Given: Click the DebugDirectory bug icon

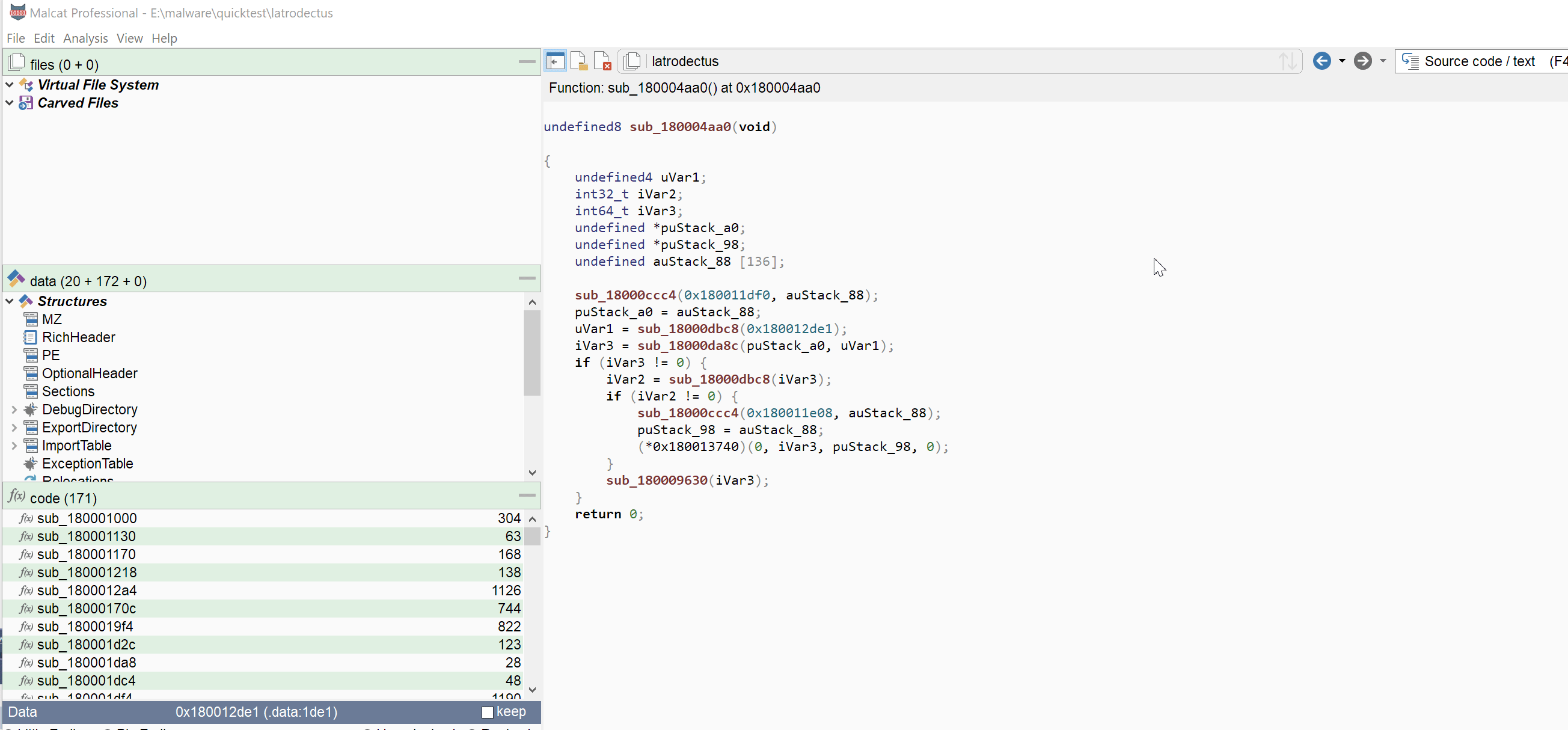Looking at the screenshot, I should (31, 409).
